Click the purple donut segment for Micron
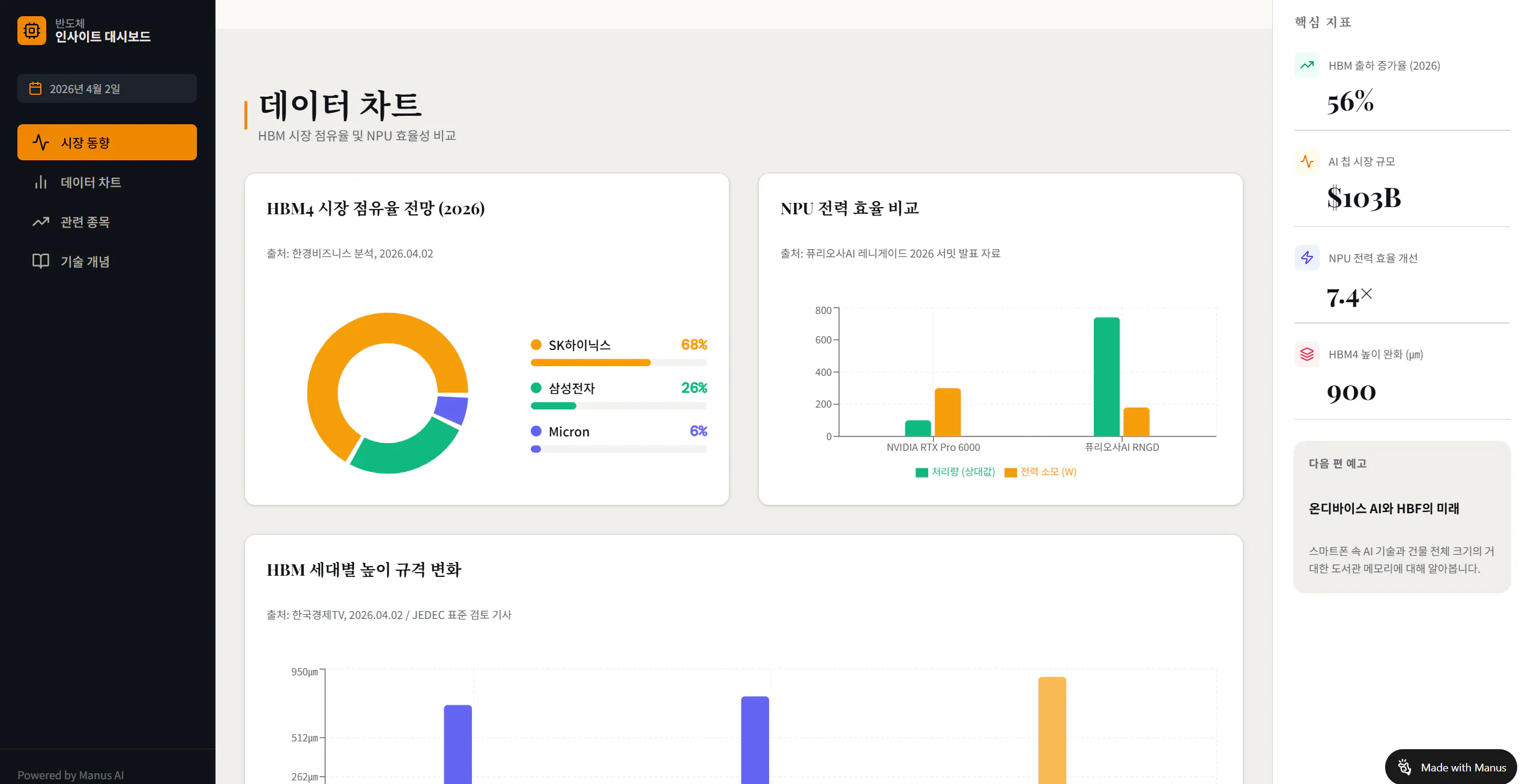This screenshot has height=784, width=1528. pyautogui.click(x=453, y=410)
